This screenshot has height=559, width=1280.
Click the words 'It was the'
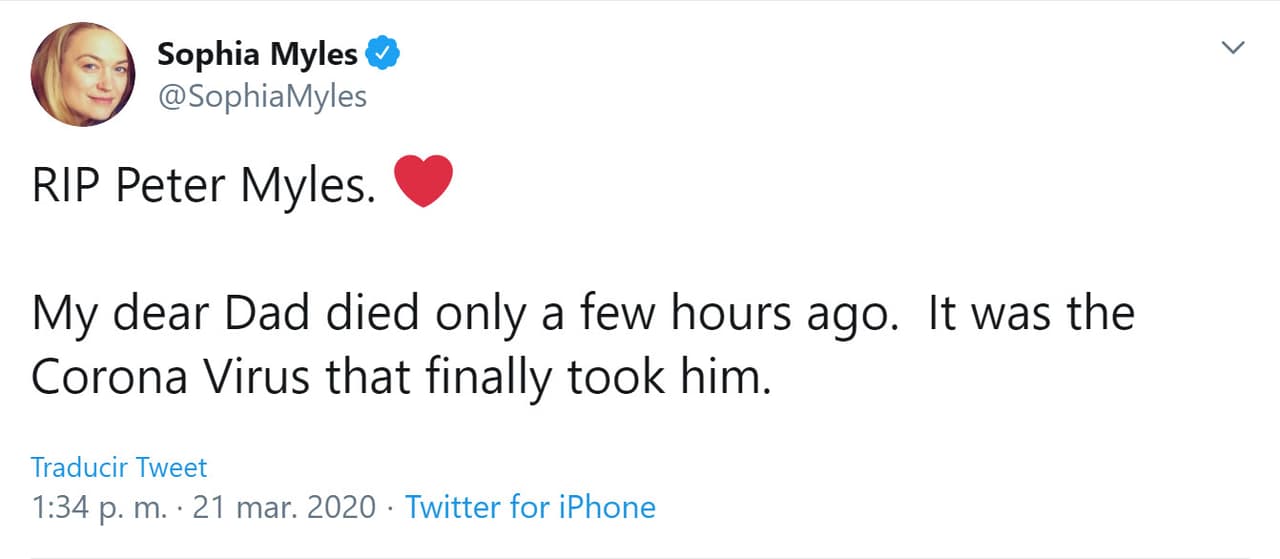pyautogui.click(x=1031, y=314)
